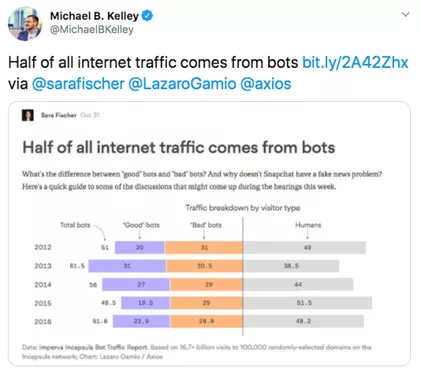Open the article headline in the card
The height and width of the screenshot is (371, 421).
179,147
